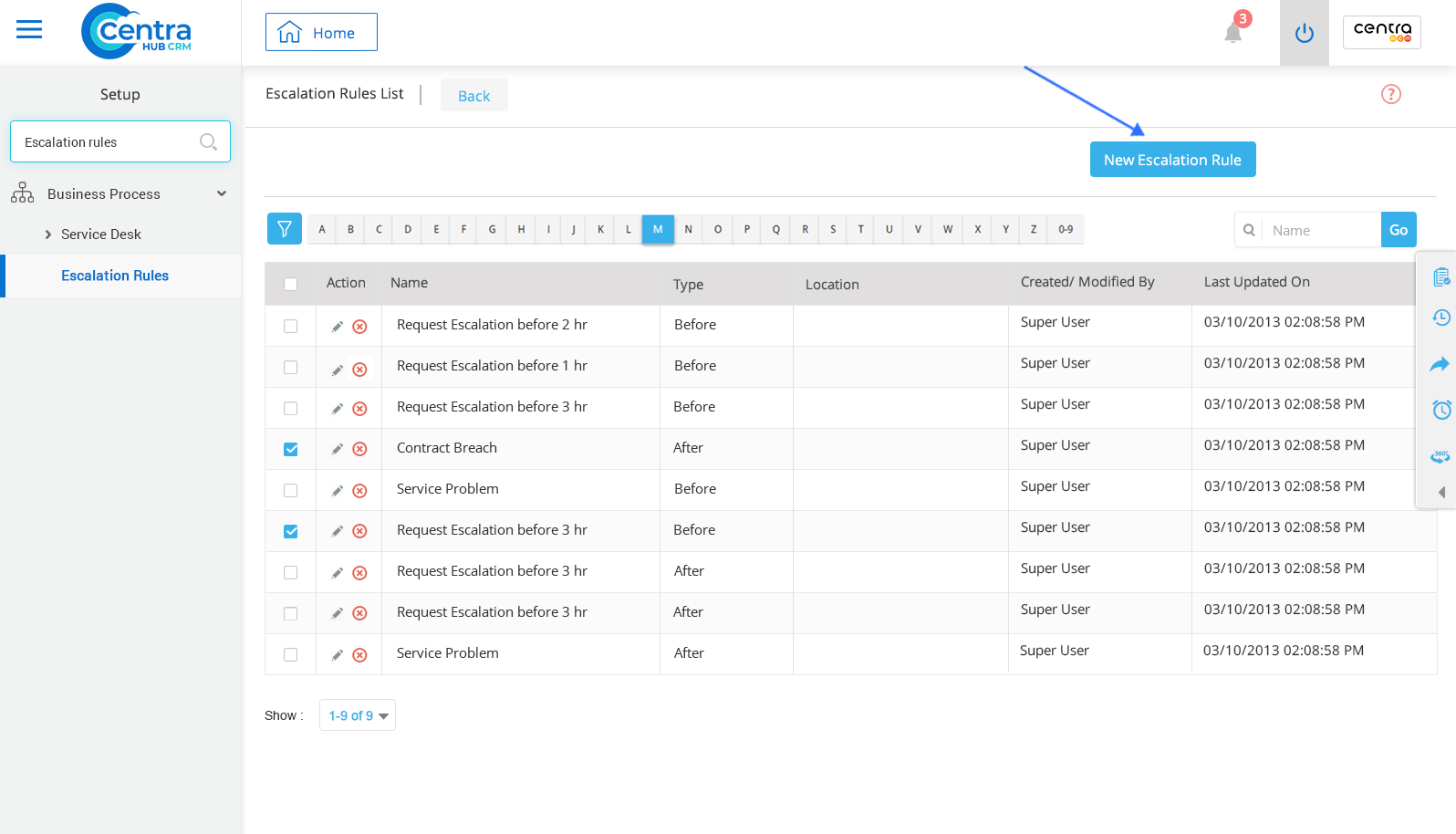Click the New Escalation Rule button
Screen dimensions: 1456x834
click(1172, 160)
